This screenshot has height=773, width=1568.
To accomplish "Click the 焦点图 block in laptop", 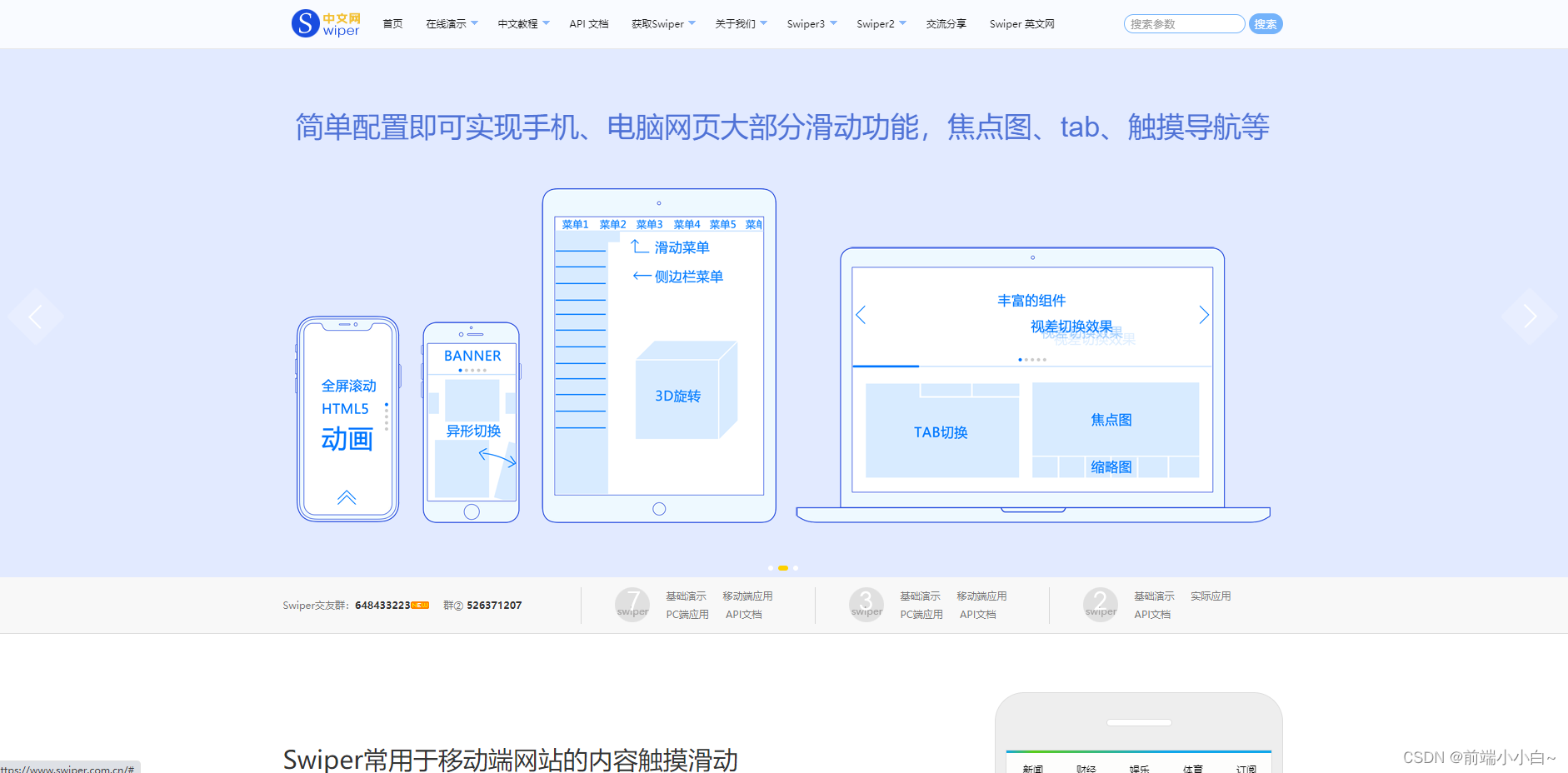I will pyautogui.click(x=1116, y=419).
